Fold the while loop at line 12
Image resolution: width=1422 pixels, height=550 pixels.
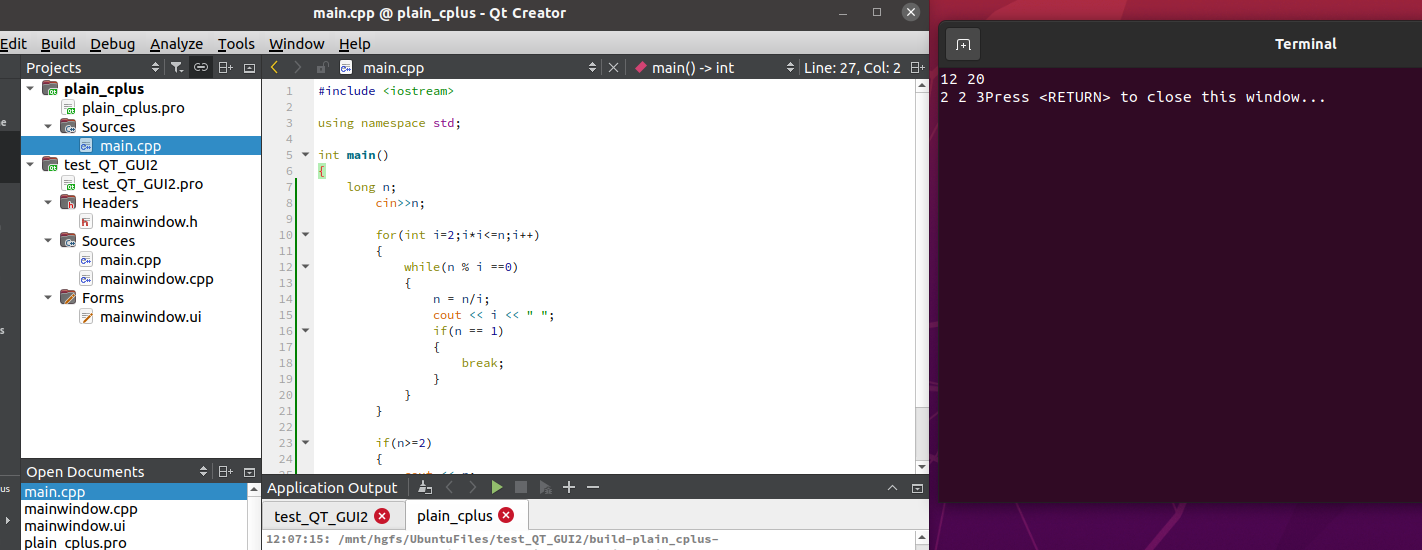[305, 267]
